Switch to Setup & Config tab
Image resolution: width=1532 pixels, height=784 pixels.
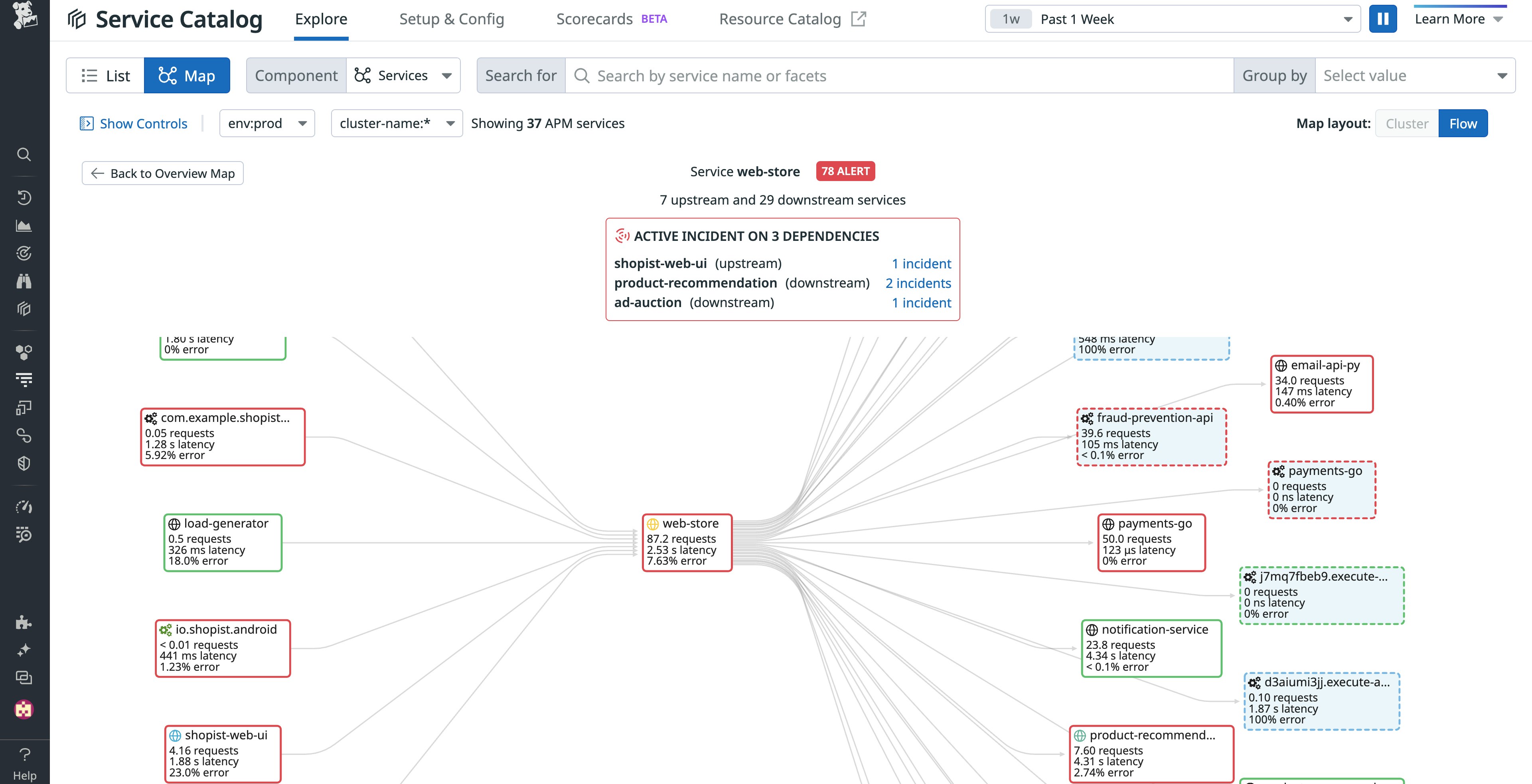point(451,19)
